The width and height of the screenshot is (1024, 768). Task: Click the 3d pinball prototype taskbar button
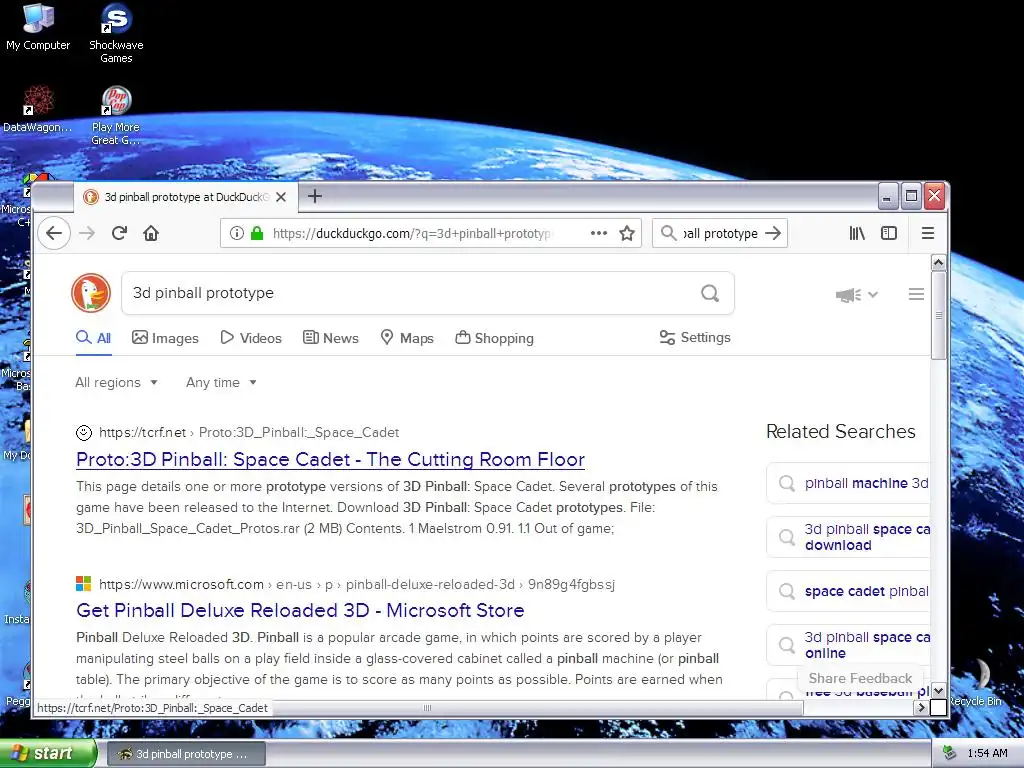tap(185, 754)
